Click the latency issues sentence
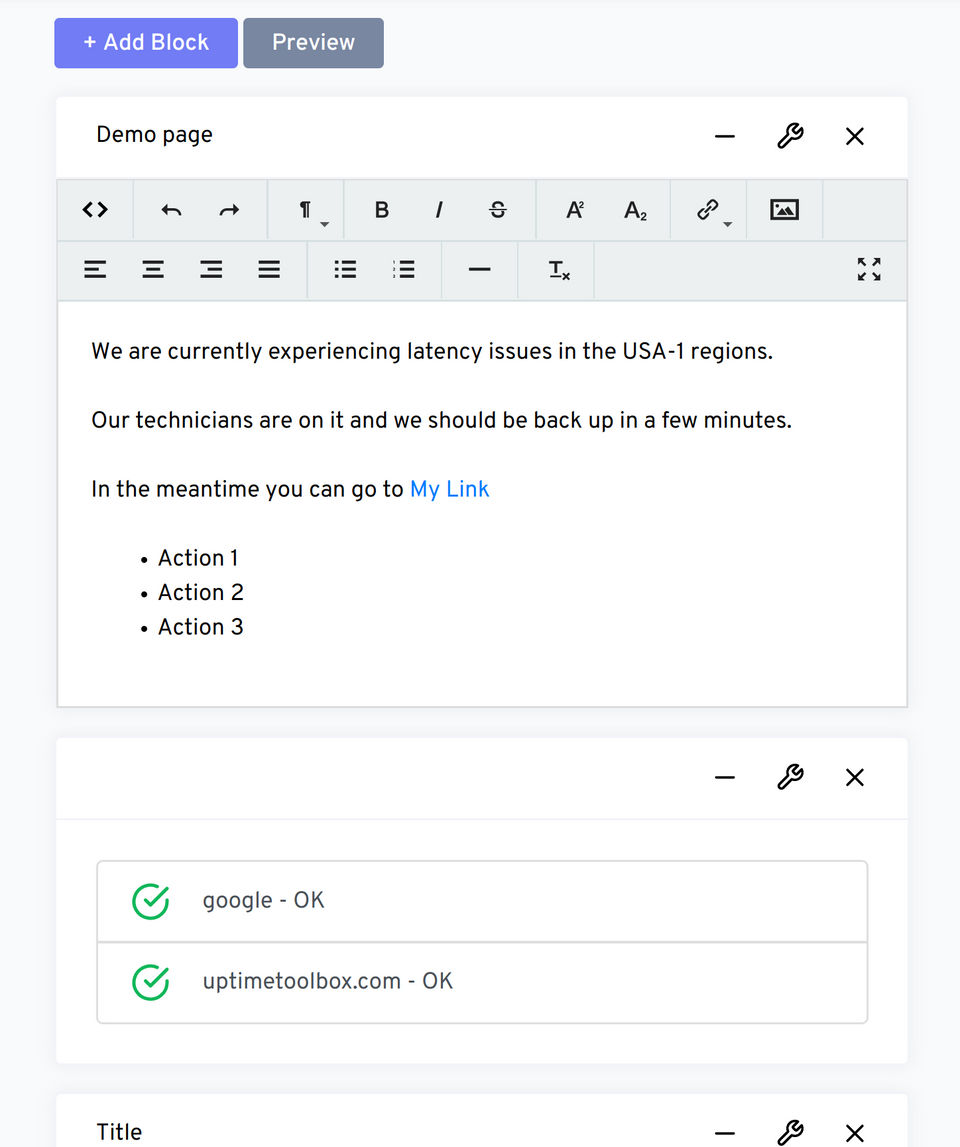The width and height of the screenshot is (960, 1147). click(432, 351)
